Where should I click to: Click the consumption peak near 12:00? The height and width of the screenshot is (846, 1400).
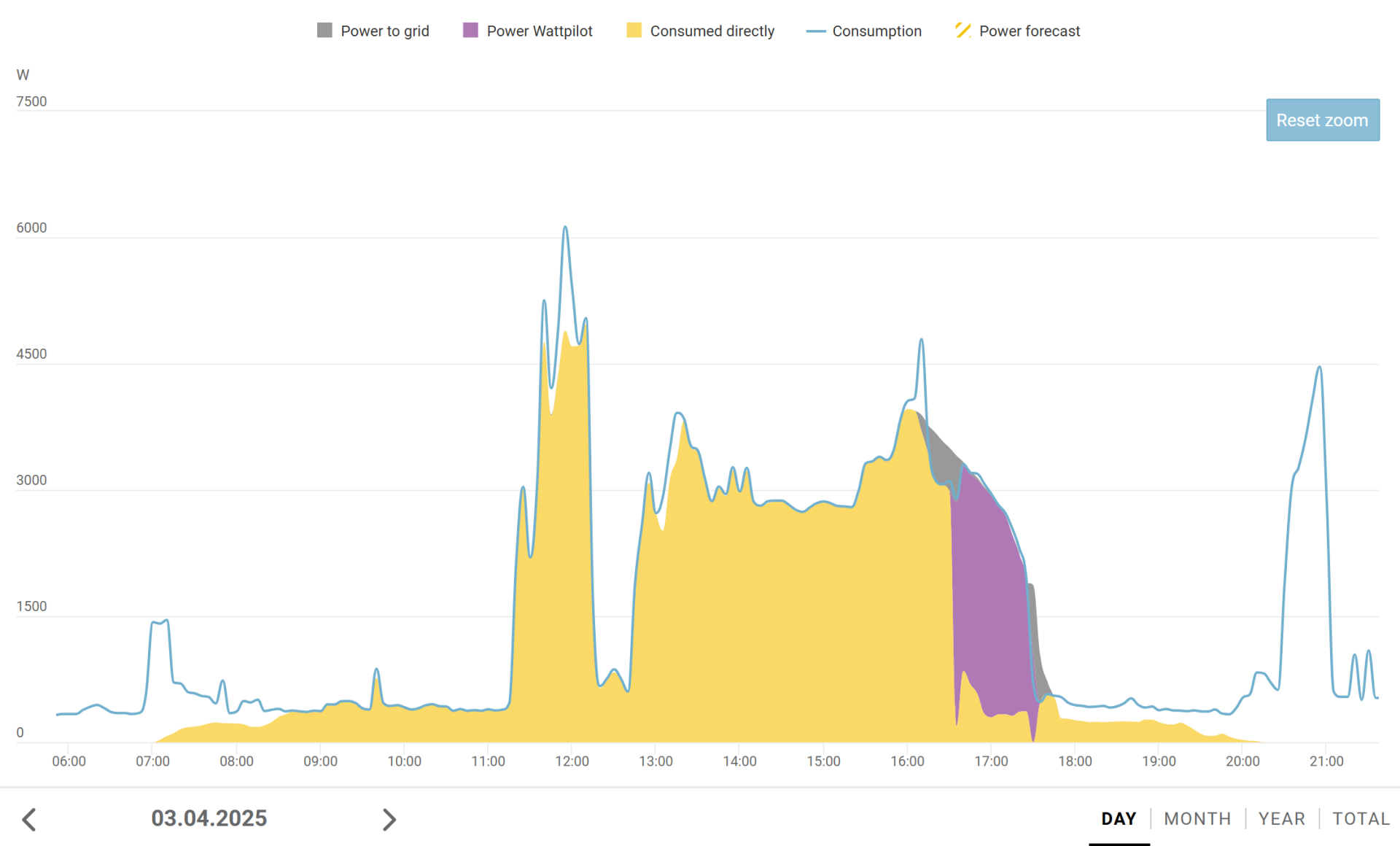(565, 228)
